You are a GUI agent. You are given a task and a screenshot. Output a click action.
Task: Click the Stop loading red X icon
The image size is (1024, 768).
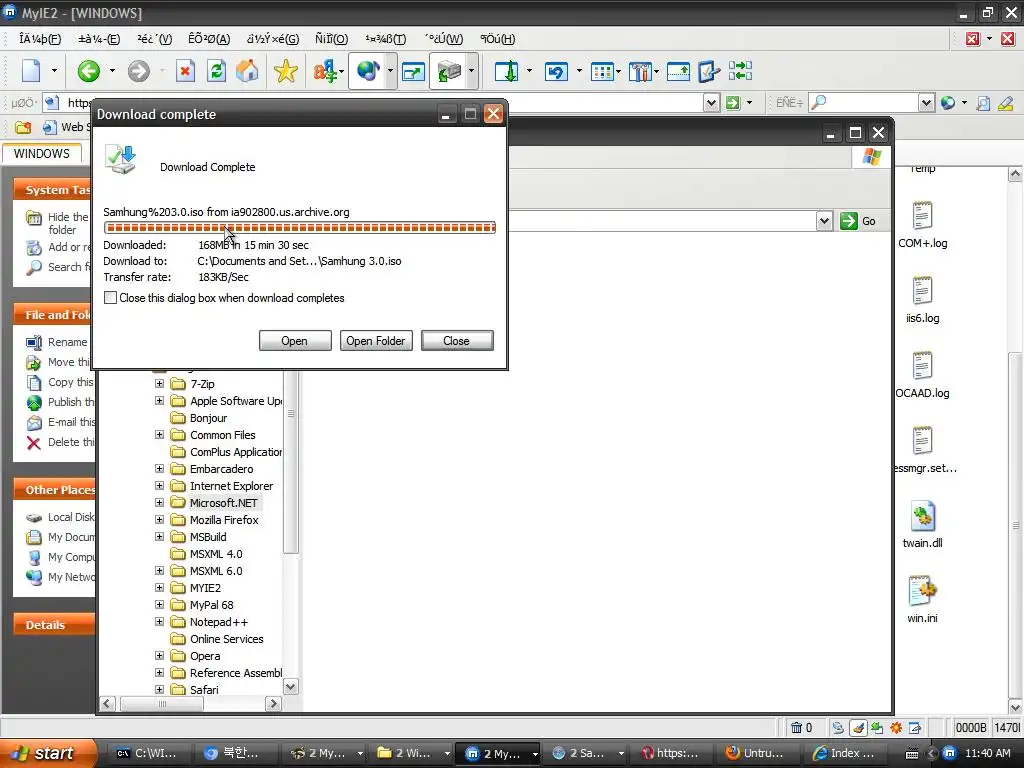185,71
